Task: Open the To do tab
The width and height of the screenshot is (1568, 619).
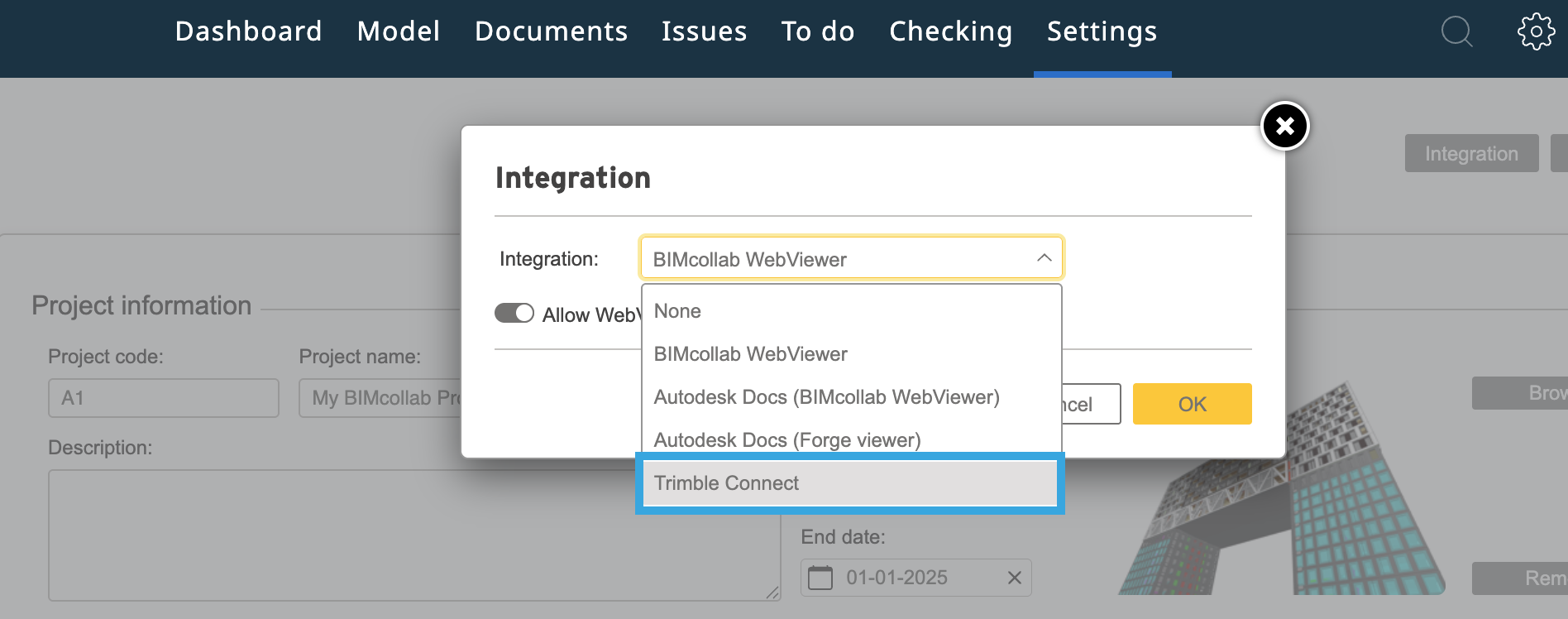Action: (818, 31)
